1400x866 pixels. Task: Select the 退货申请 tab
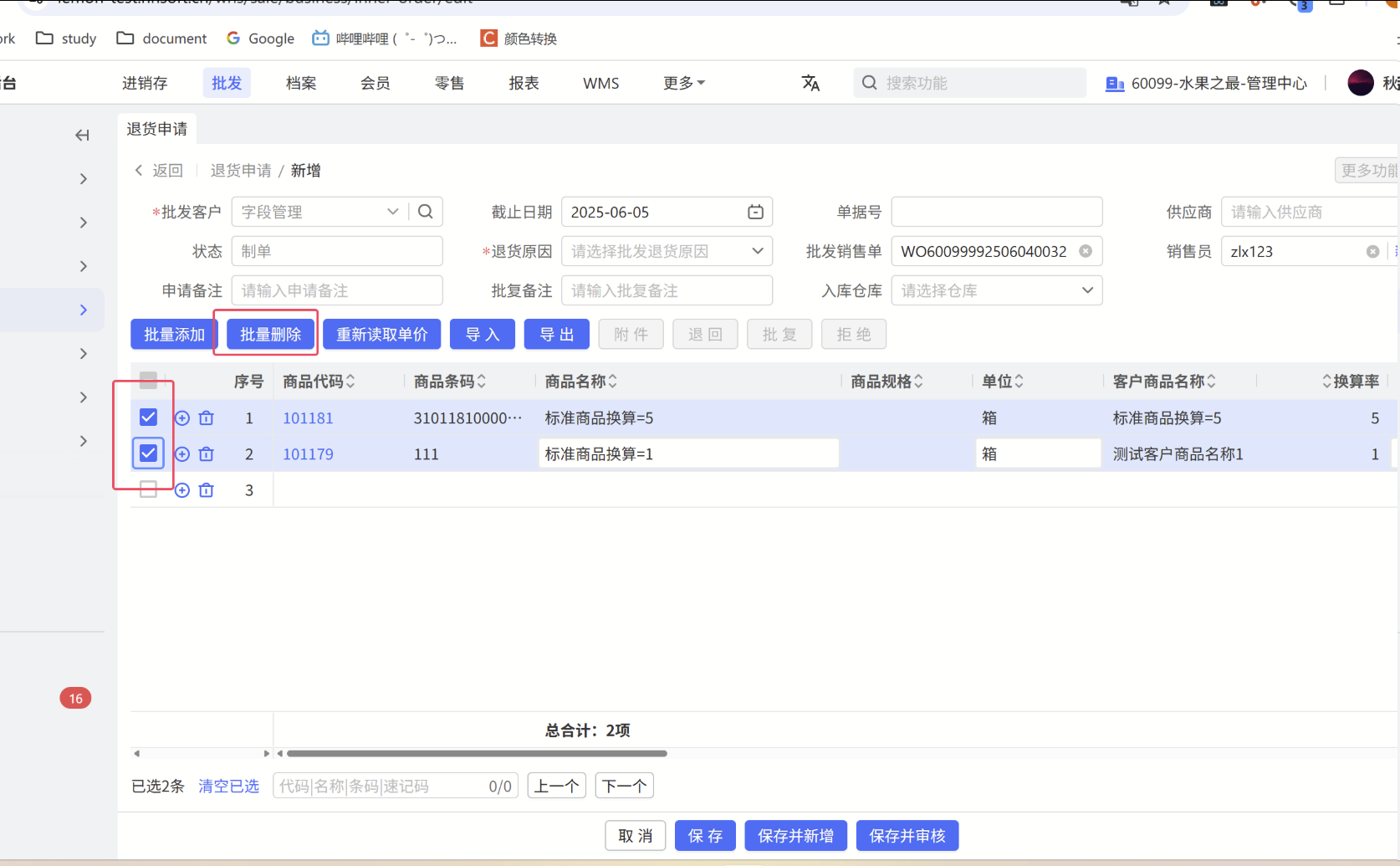[x=157, y=129]
